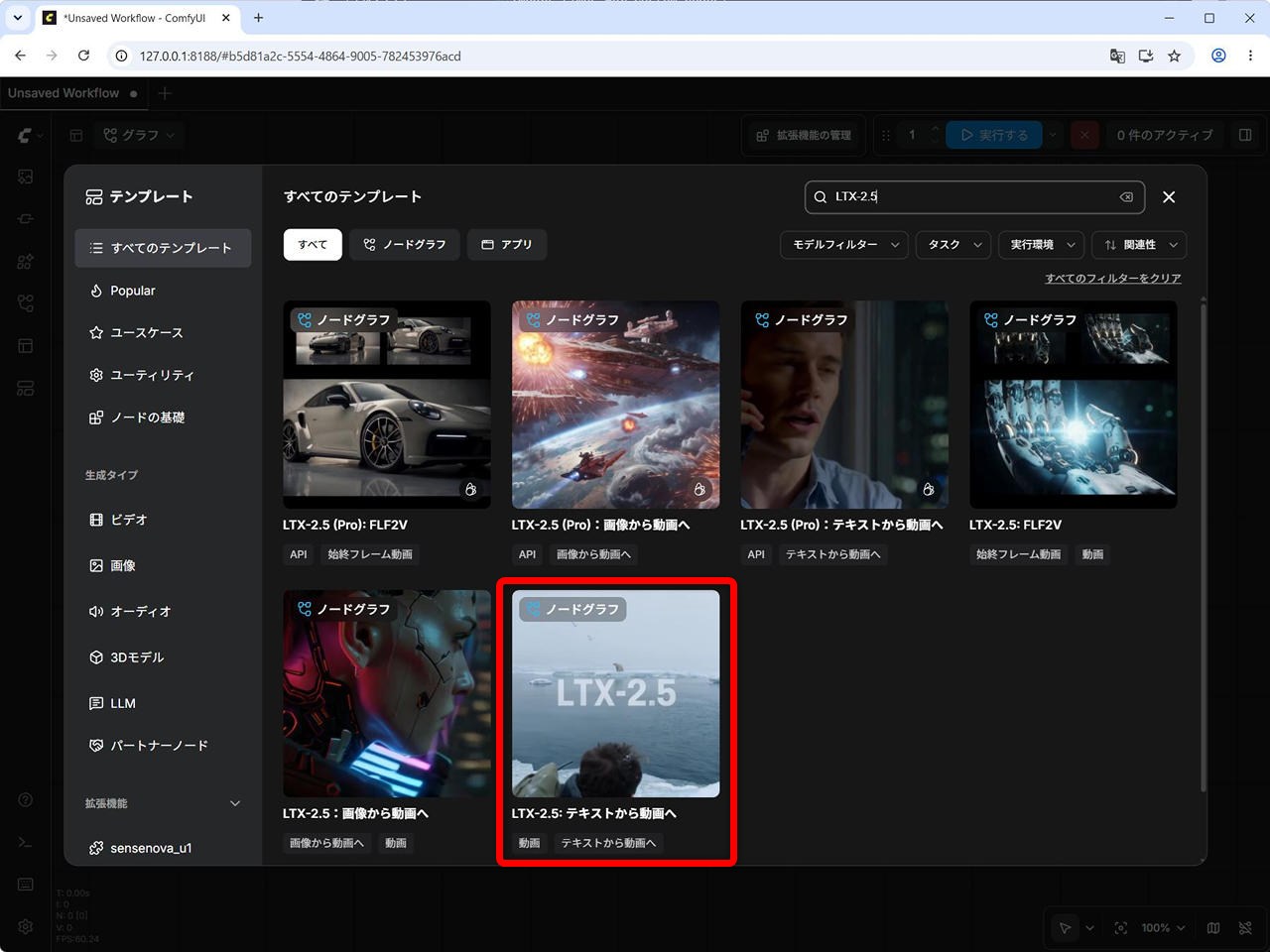Select the Popular category
Screen dimensions: 1270x952
(163, 291)
